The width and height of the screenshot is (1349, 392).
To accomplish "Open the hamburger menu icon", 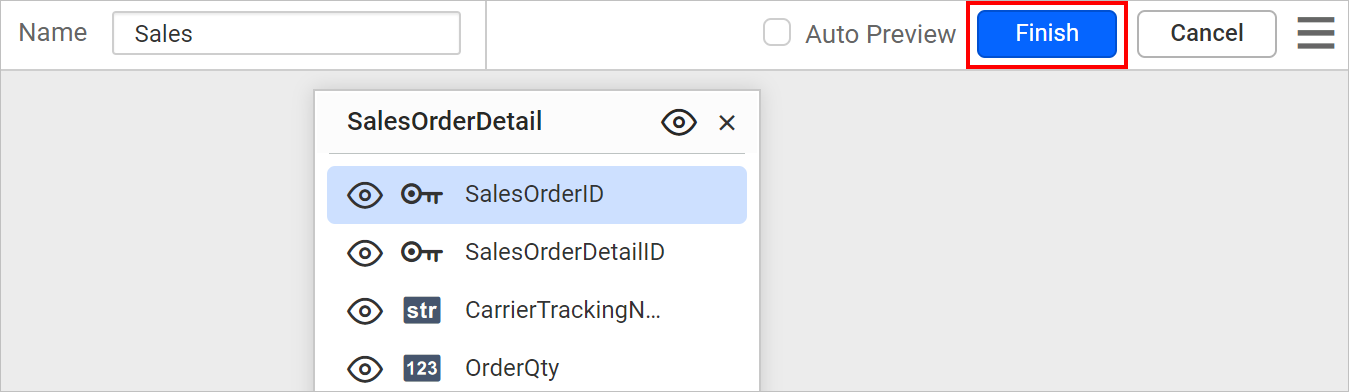I will [1316, 33].
